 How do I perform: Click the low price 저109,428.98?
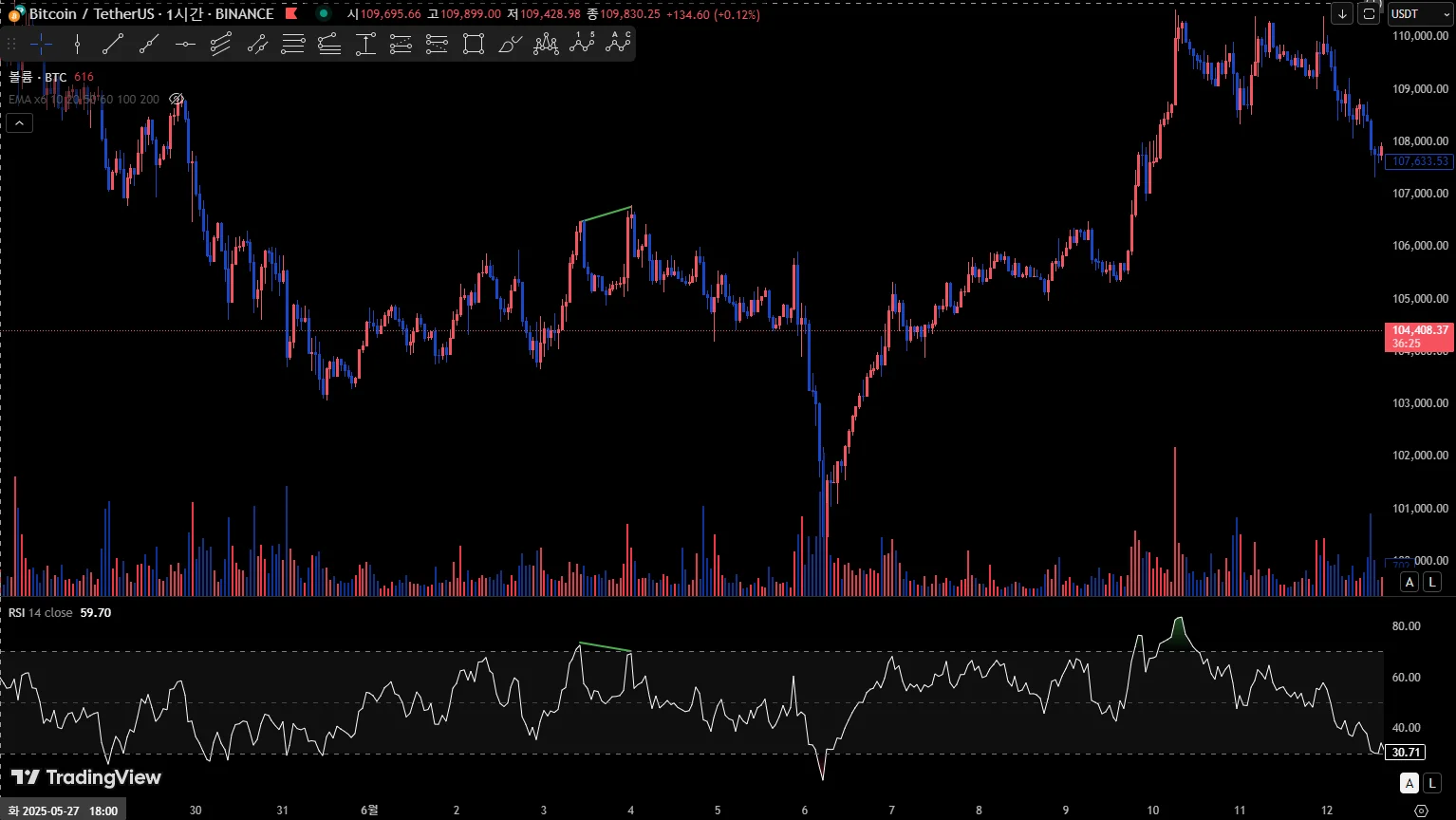tap(544, 14)
